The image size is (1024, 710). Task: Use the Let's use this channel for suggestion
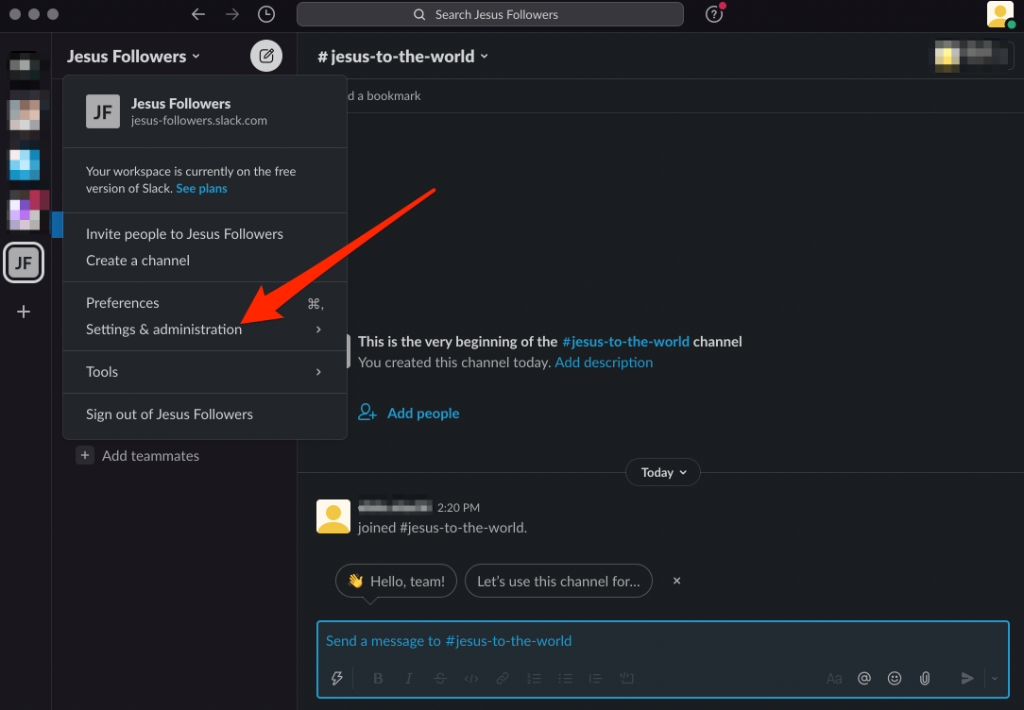(x=558, y=581)
